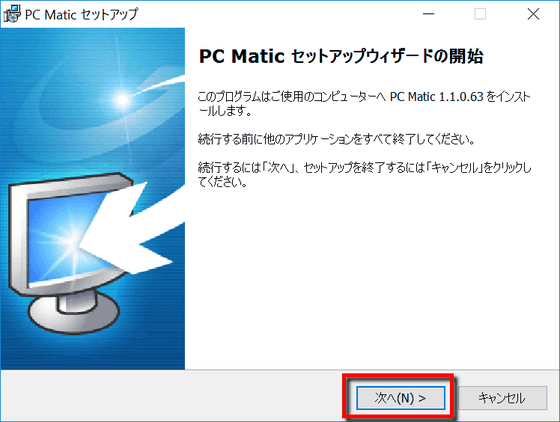This screenshot has width=560, height=422.
Task: Minimize the PC Matic setup window
Action: (428, 14)
